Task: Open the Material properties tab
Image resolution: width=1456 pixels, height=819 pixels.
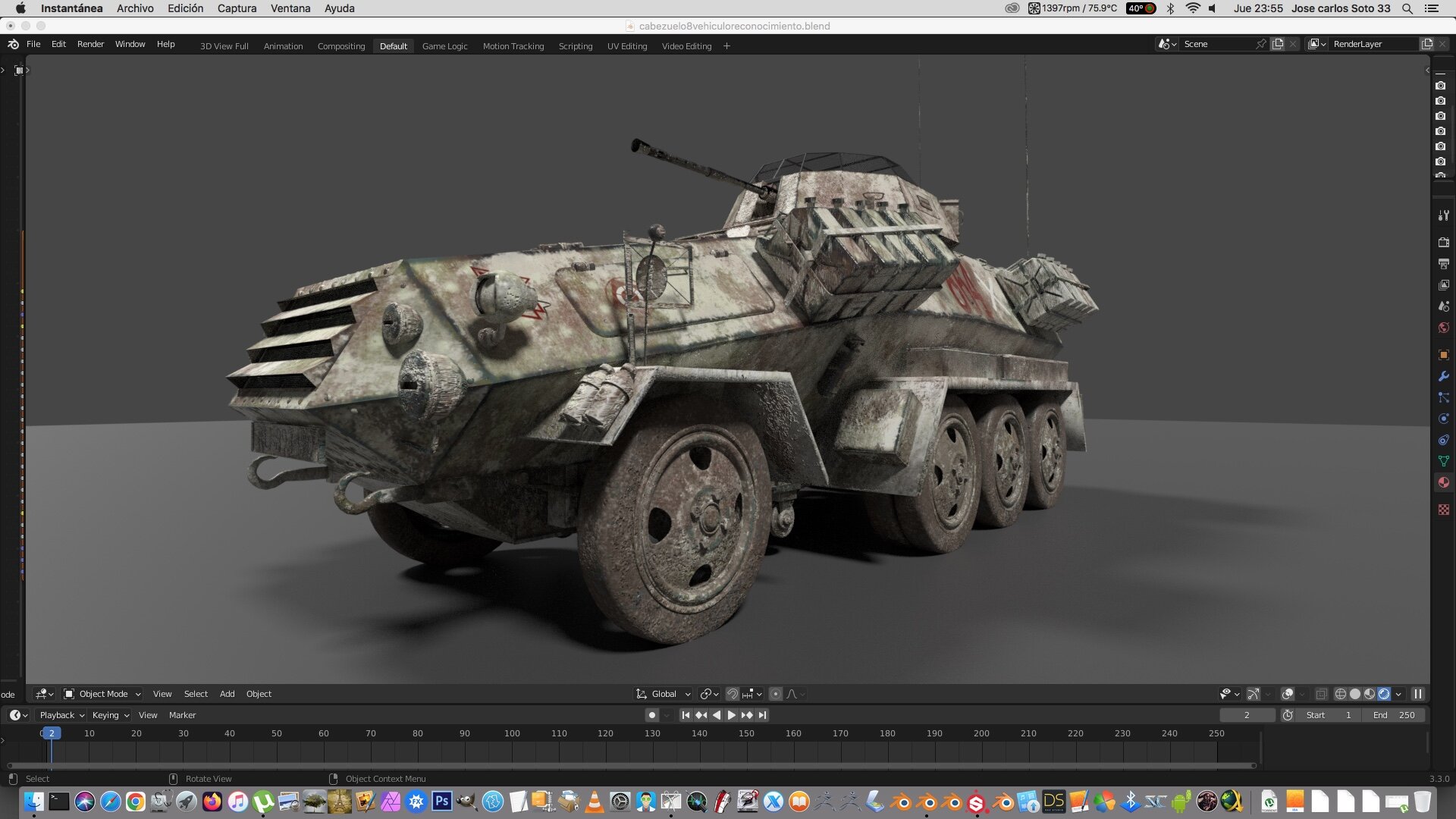Action: [x=1443, y=482]
